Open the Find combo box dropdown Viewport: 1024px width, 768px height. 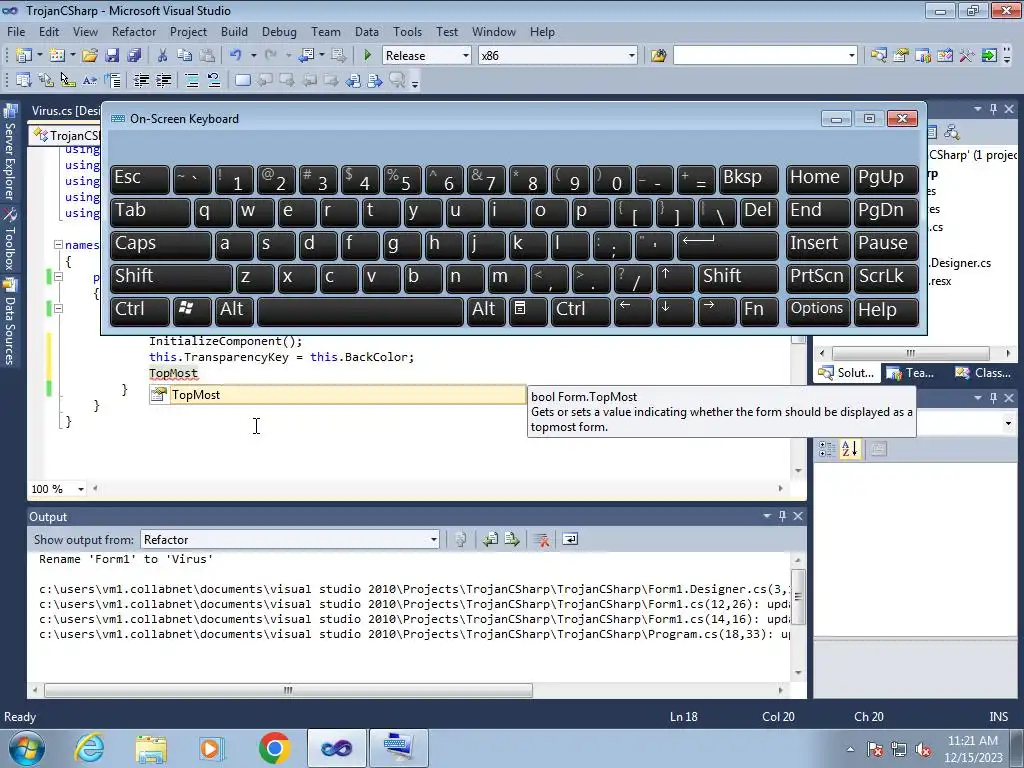tap(852, 56)
